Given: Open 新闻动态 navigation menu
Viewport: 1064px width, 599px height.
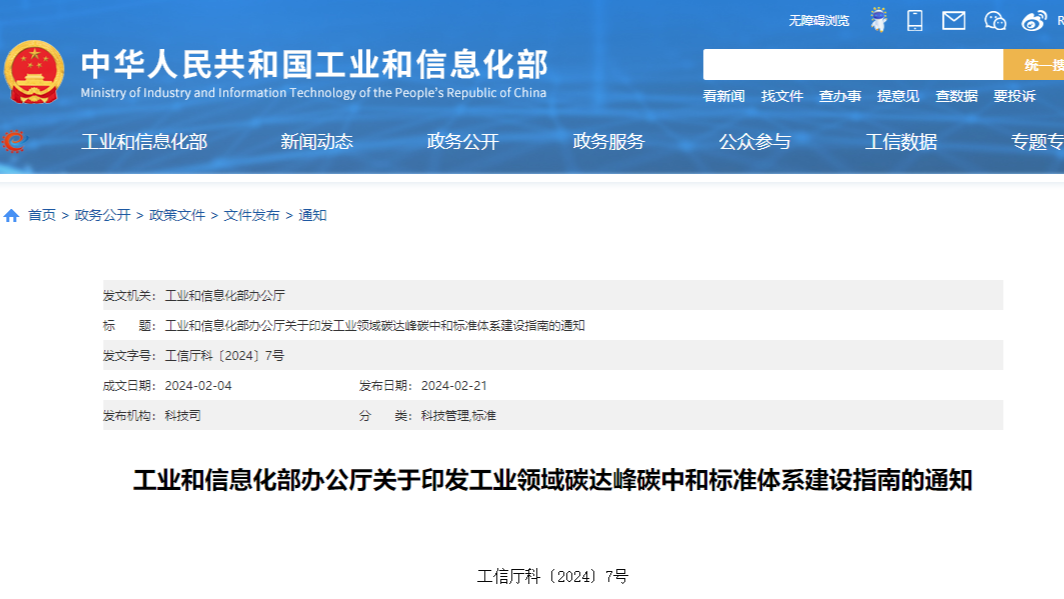Looking at the screenshot, I should click(x=317, y=142).
